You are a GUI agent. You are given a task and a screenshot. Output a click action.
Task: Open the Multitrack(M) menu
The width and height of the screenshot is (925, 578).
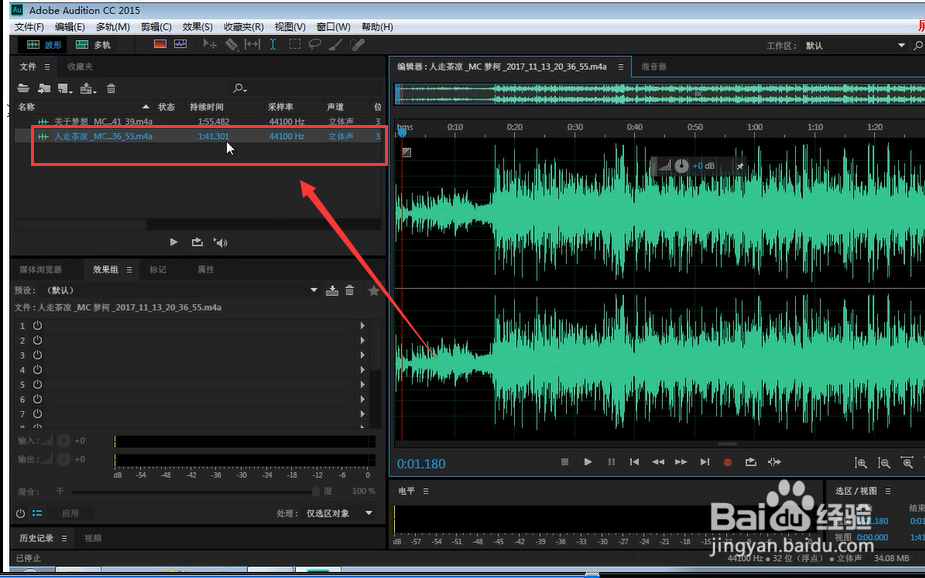(x=113, y=27)
